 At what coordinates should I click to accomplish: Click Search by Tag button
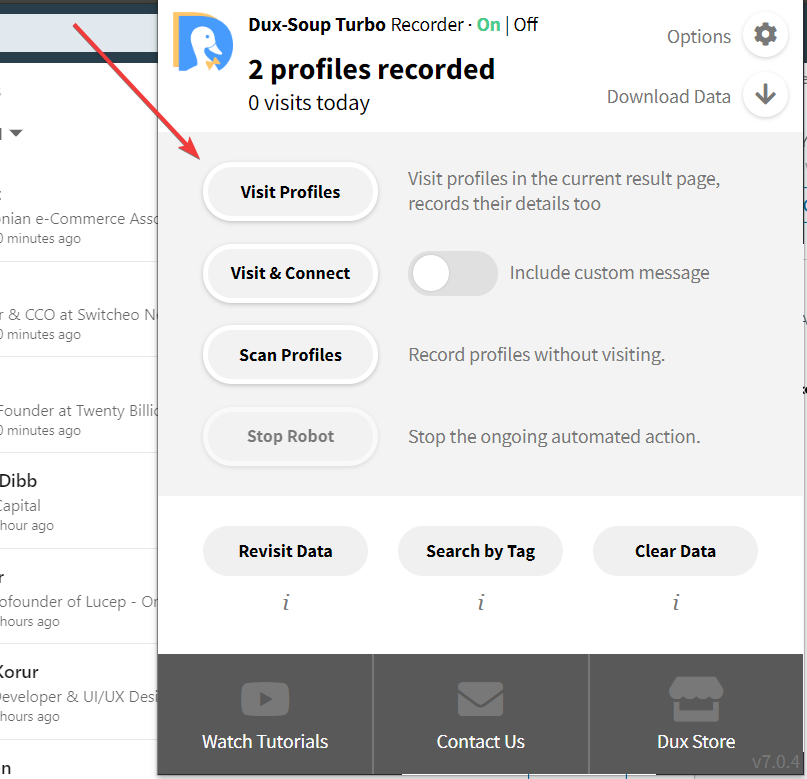pyautogui.click(x=480, y=551)
